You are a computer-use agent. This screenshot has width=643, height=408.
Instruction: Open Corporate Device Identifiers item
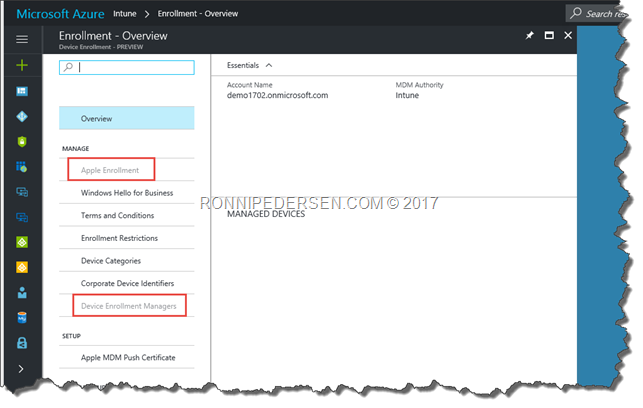coord(127,283)
